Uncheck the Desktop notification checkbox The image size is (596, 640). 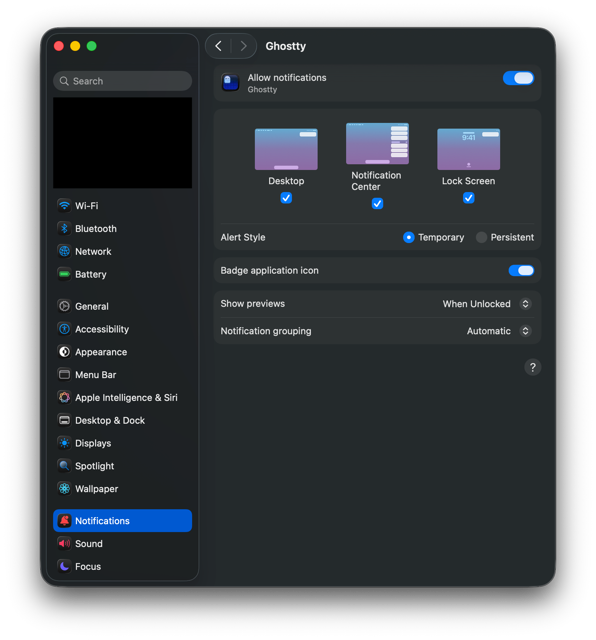point(286,198)
